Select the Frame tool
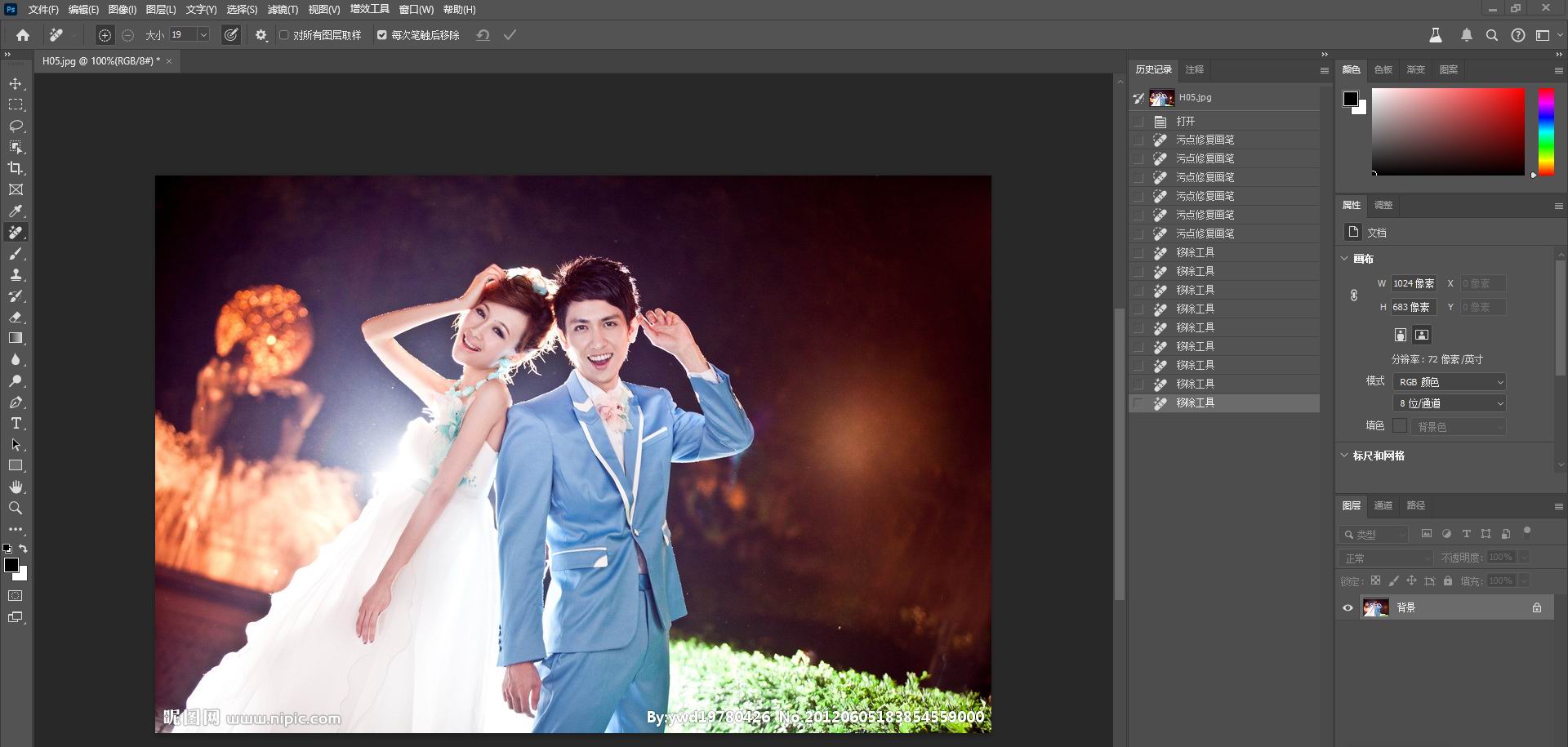This screenshot has height=747, width=1568. [16, 189]
